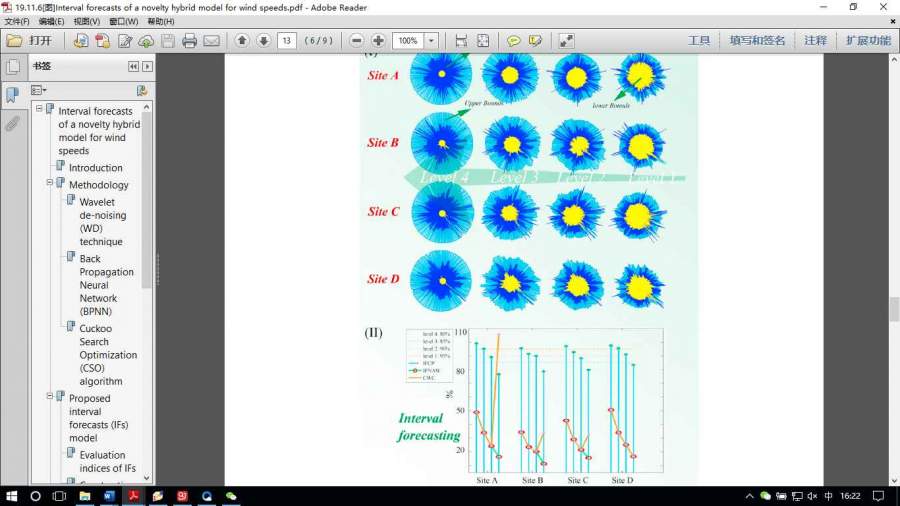Screen dimensions: 900x506
Task: Click the 注释 pane button
Action: coord(815,41)
